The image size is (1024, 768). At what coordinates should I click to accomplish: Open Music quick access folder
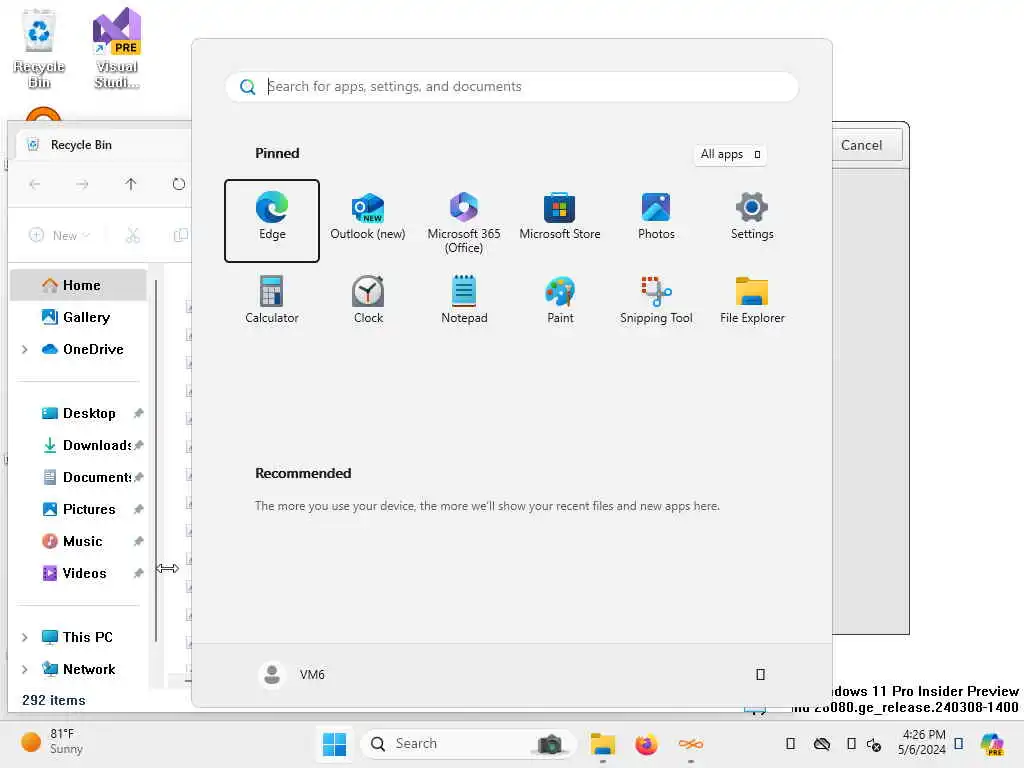pos(78,541)
